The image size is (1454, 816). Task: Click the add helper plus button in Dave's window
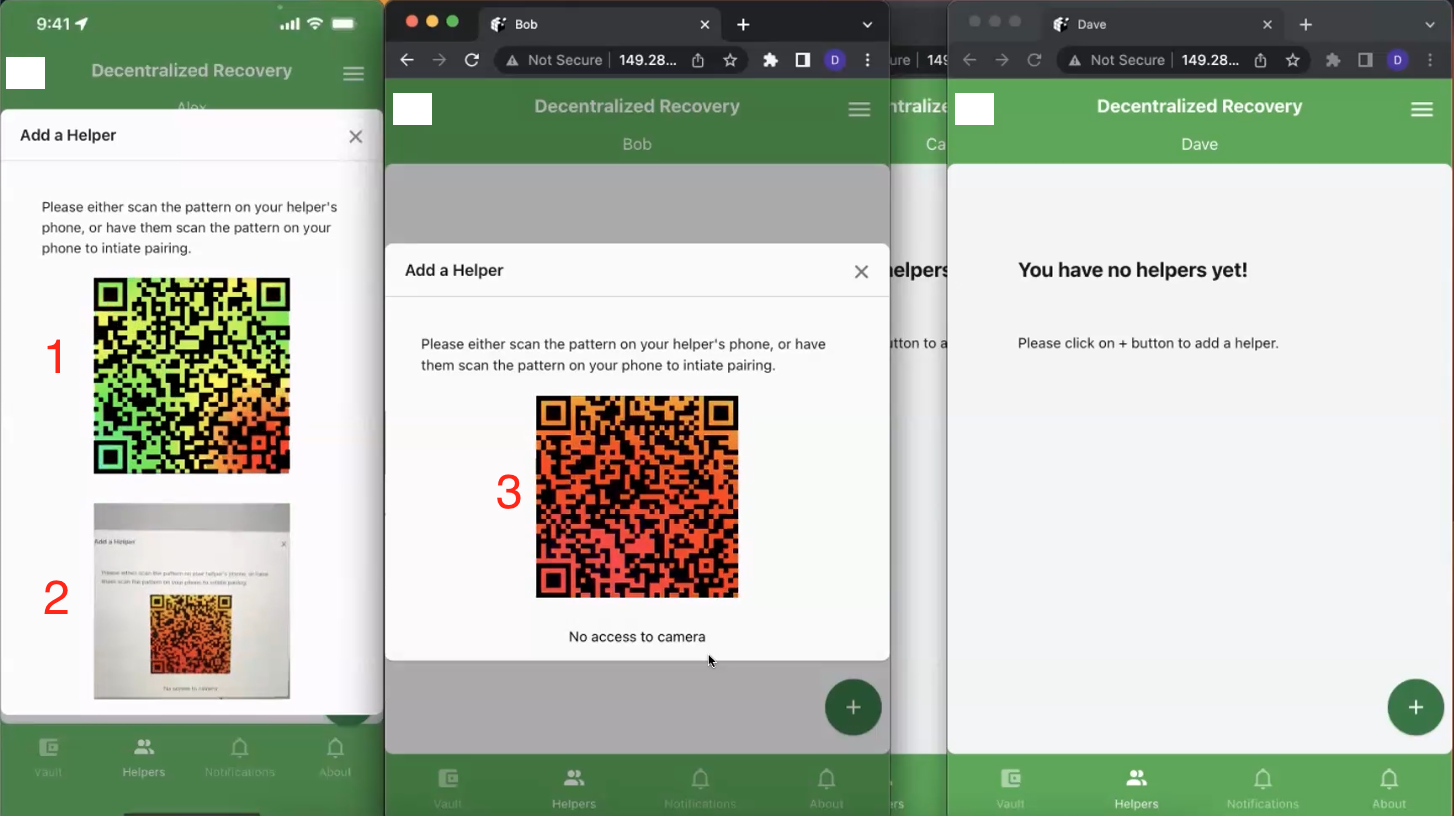tap(1415, 707)
